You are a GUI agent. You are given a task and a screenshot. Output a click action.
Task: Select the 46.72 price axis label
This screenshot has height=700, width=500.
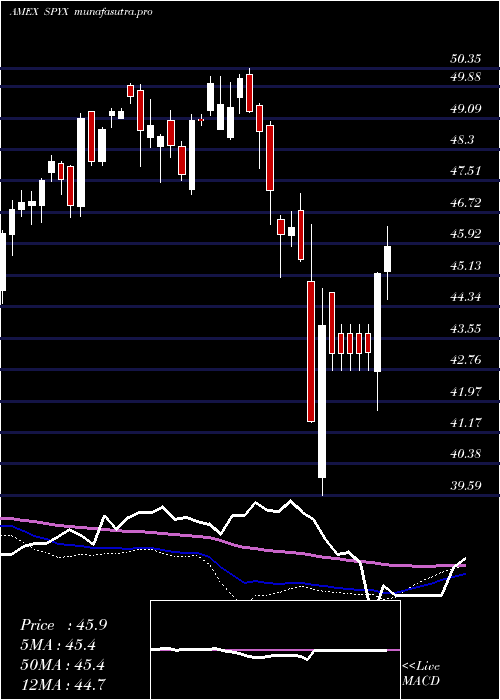coord(464,203)
